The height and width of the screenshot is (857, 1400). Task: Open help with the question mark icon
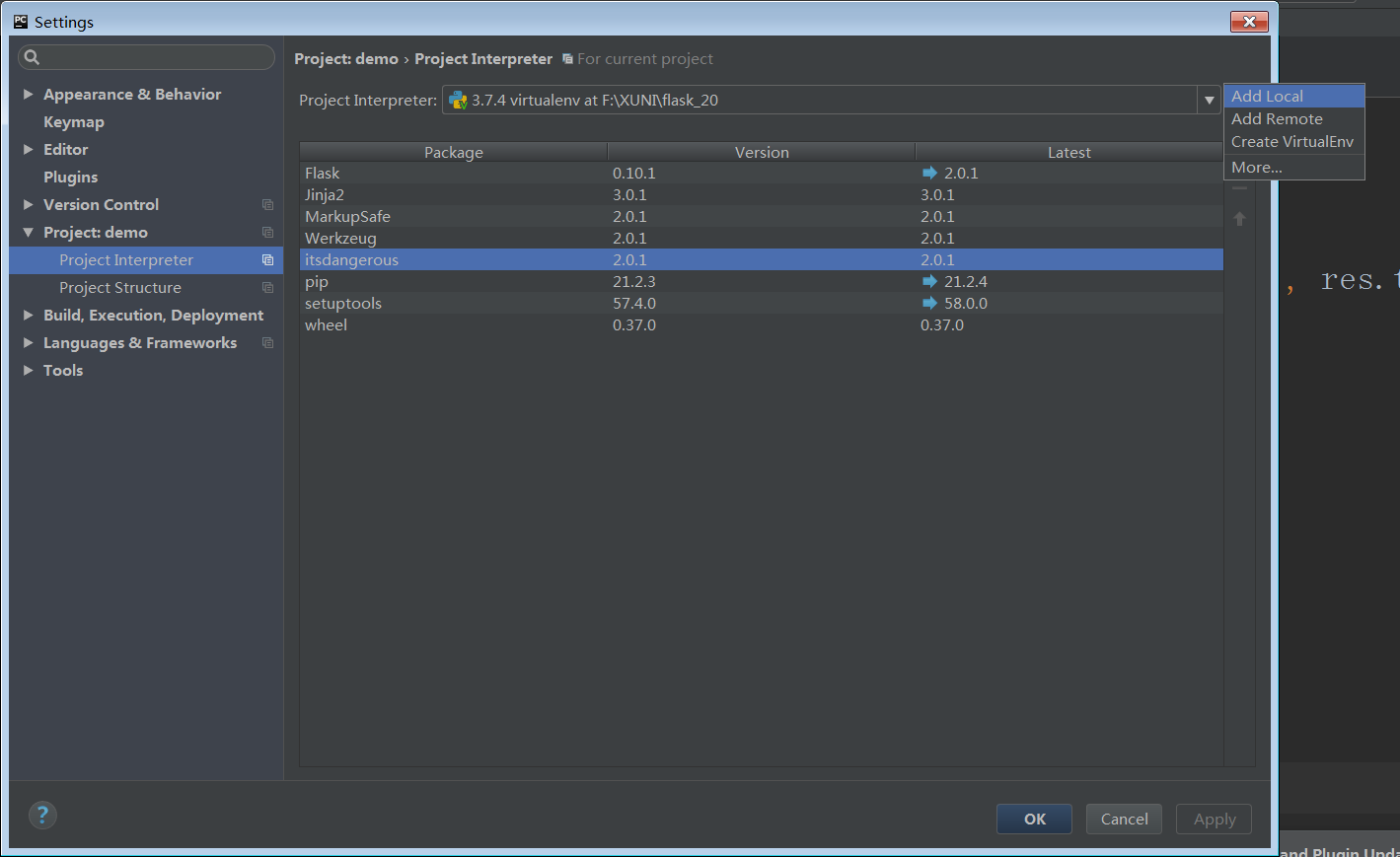(x=42, y=815)
